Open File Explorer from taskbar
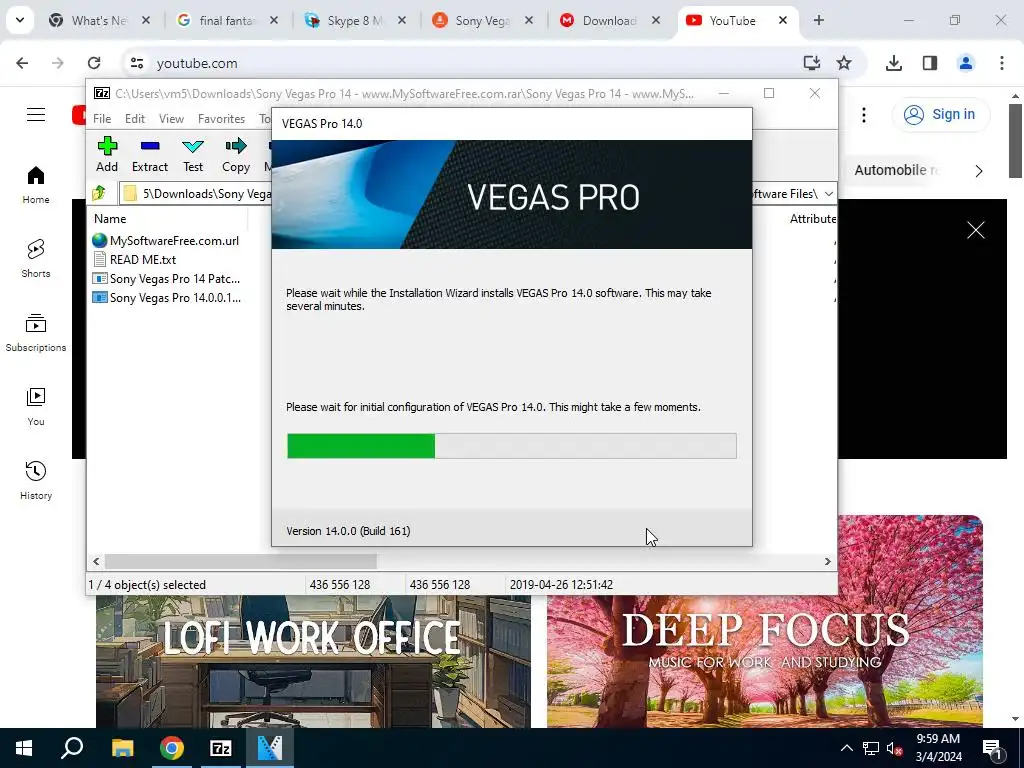Screen dimensions: 1024x768 pyautogui.click(x=122, y=748)
